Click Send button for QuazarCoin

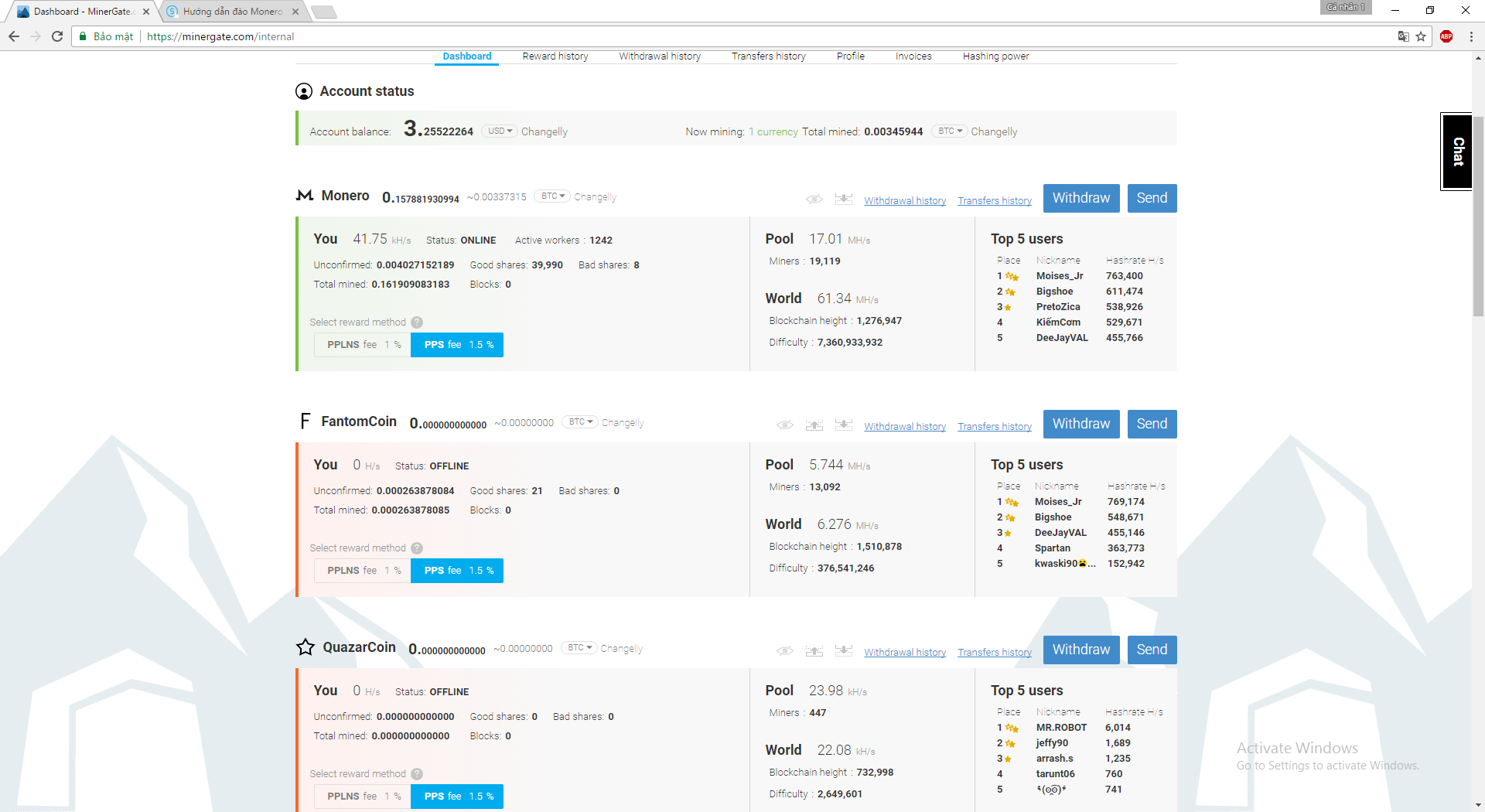tap(1152, 650)
